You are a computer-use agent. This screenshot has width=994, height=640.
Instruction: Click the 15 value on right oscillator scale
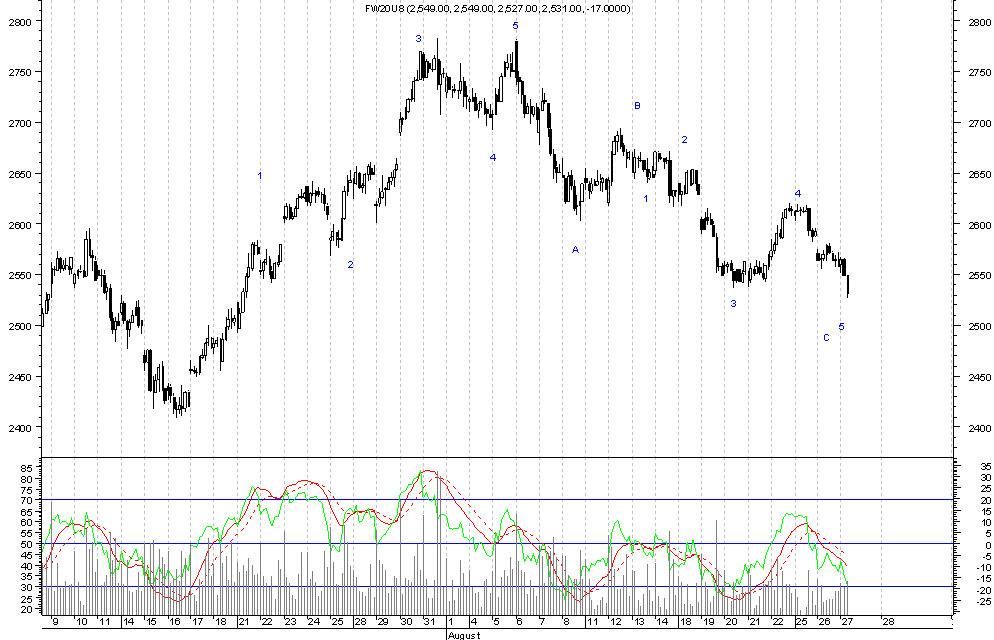985,511
